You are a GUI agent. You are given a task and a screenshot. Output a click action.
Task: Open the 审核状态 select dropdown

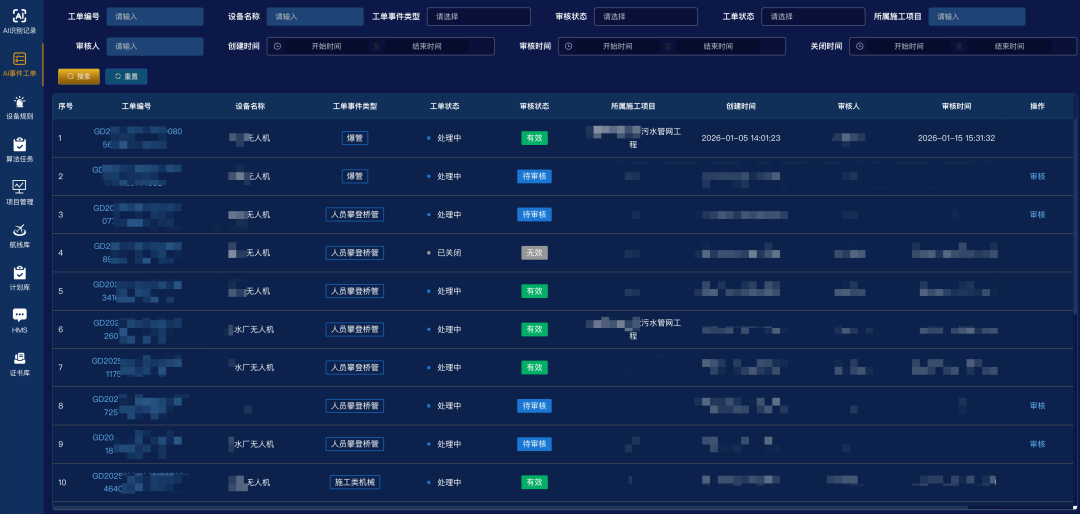[x=645, y=17]
